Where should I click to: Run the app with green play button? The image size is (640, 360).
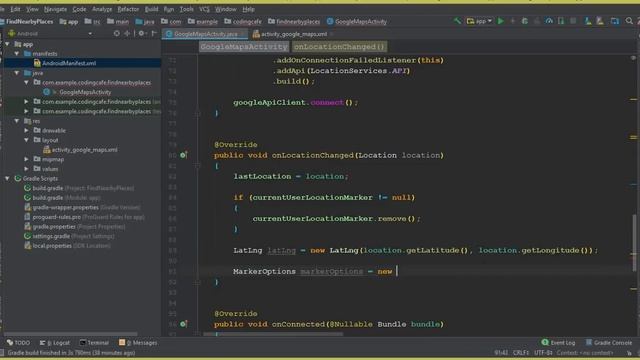point(500,21)
